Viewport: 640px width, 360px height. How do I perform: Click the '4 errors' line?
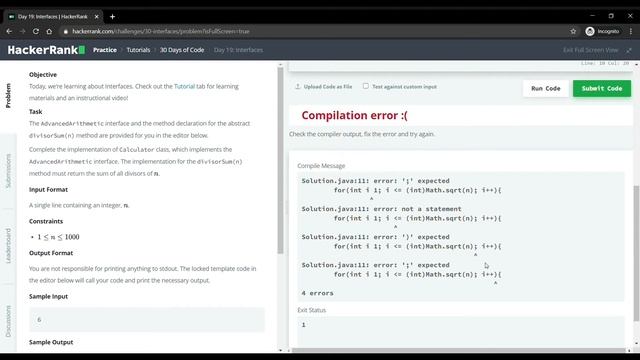(318, 293)
